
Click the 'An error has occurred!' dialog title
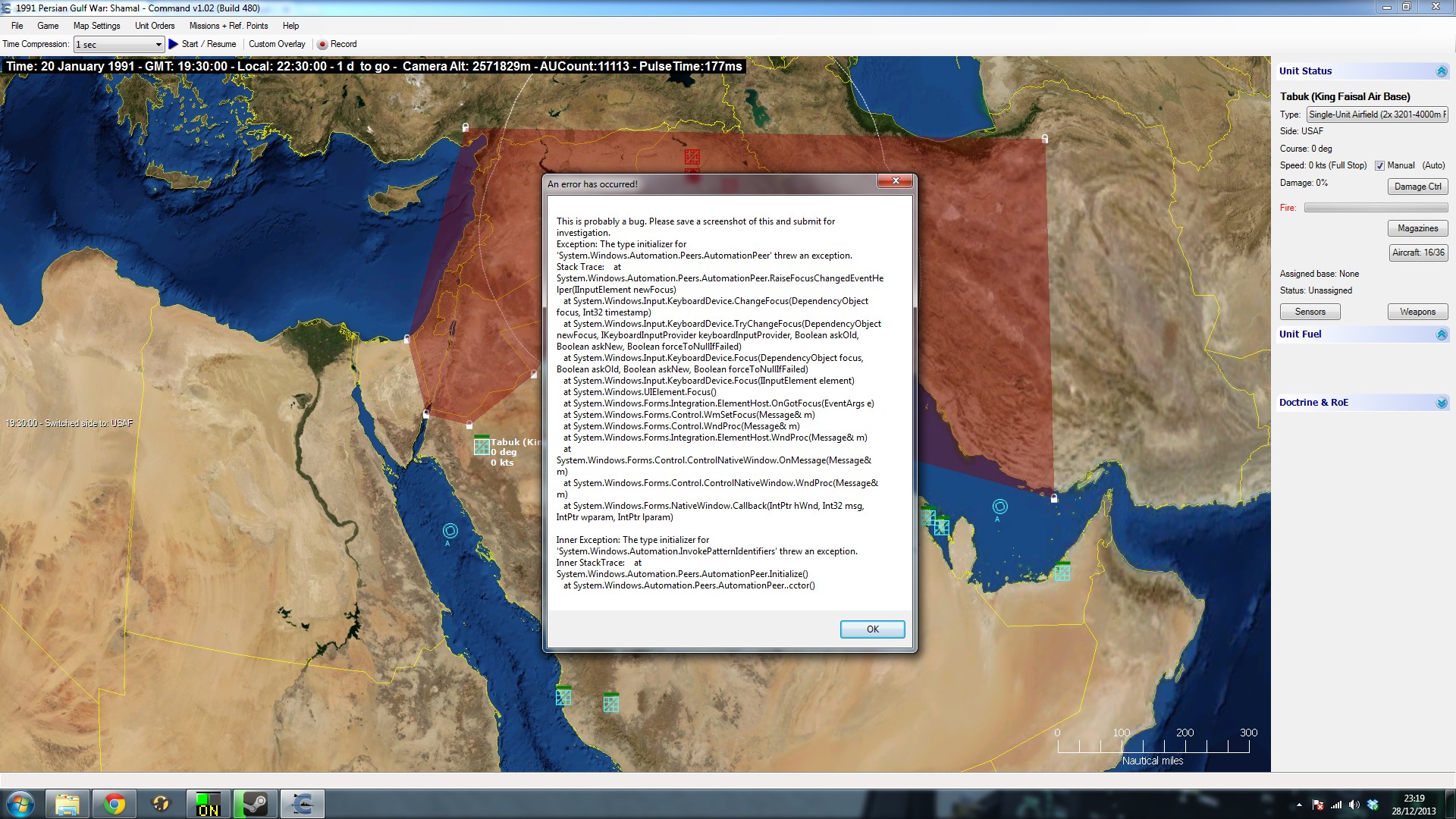coord(592,184)
